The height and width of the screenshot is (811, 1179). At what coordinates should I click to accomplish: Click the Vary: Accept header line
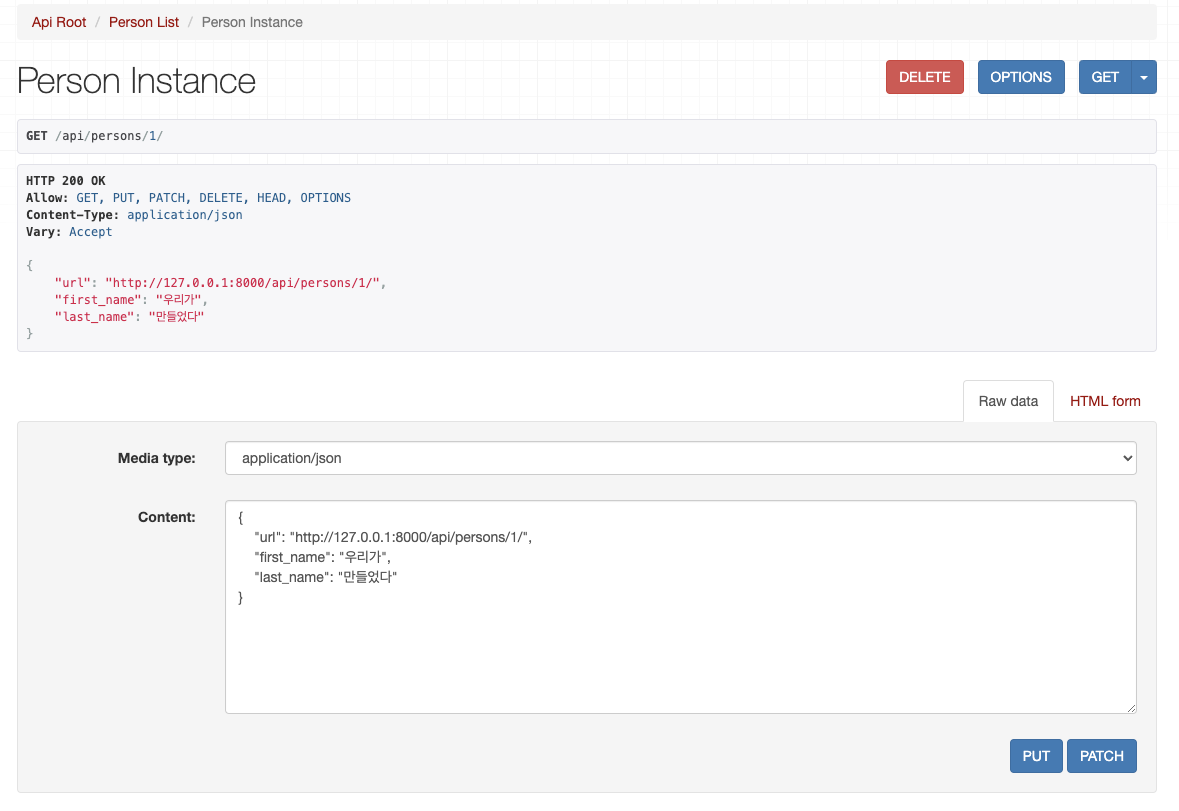(68, 232)
